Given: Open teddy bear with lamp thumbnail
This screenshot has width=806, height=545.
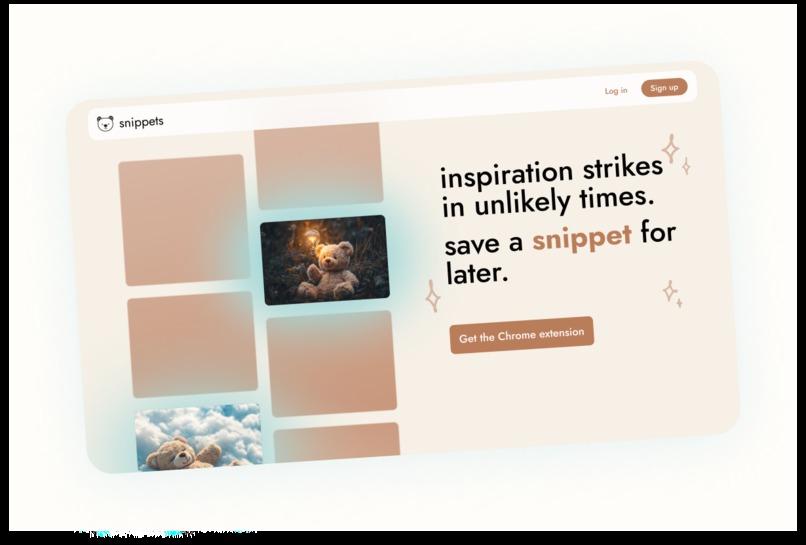Looking at the screenshot, I should coord(325,260).
